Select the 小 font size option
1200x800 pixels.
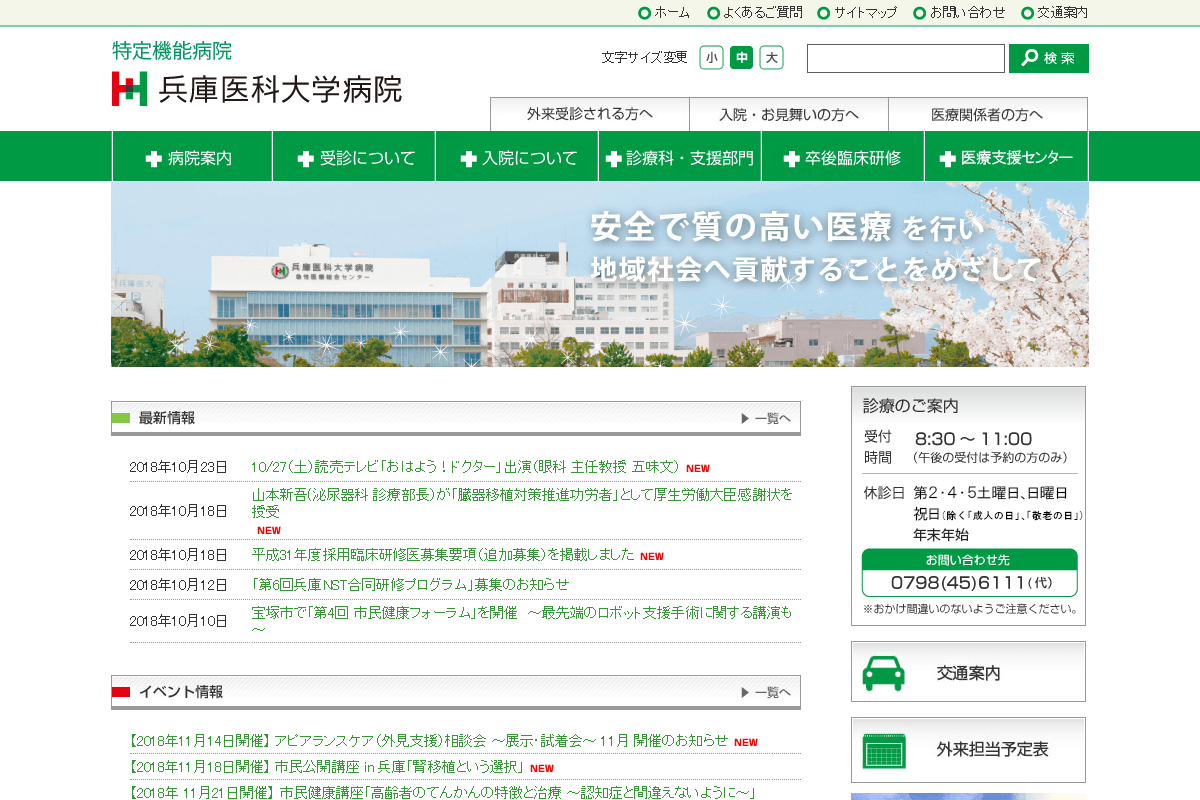coord(711,58)
